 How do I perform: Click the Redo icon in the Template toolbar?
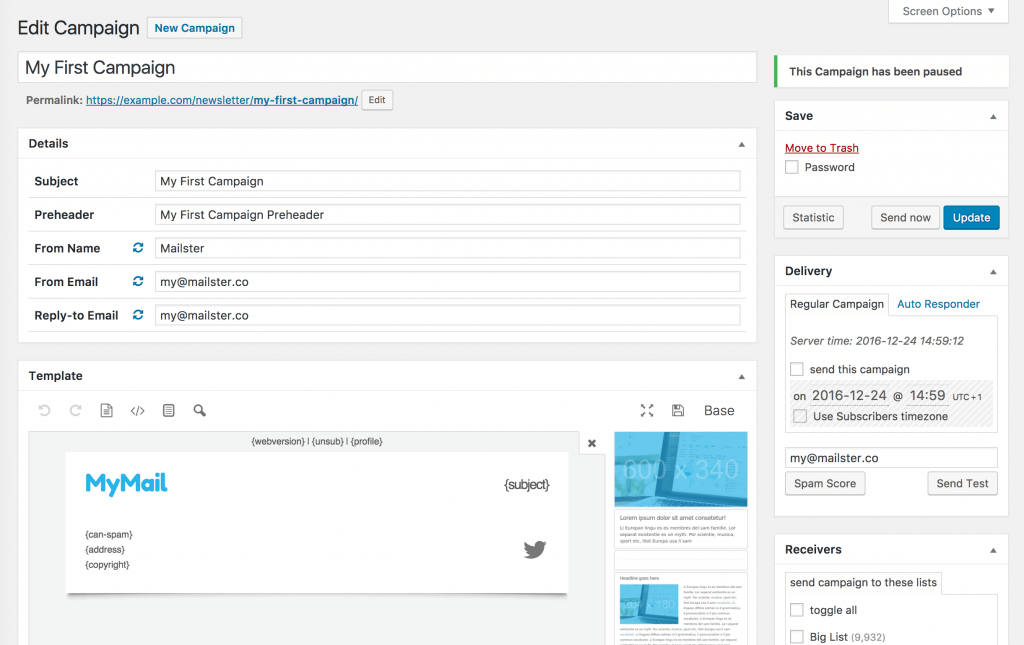coord(75,410)
